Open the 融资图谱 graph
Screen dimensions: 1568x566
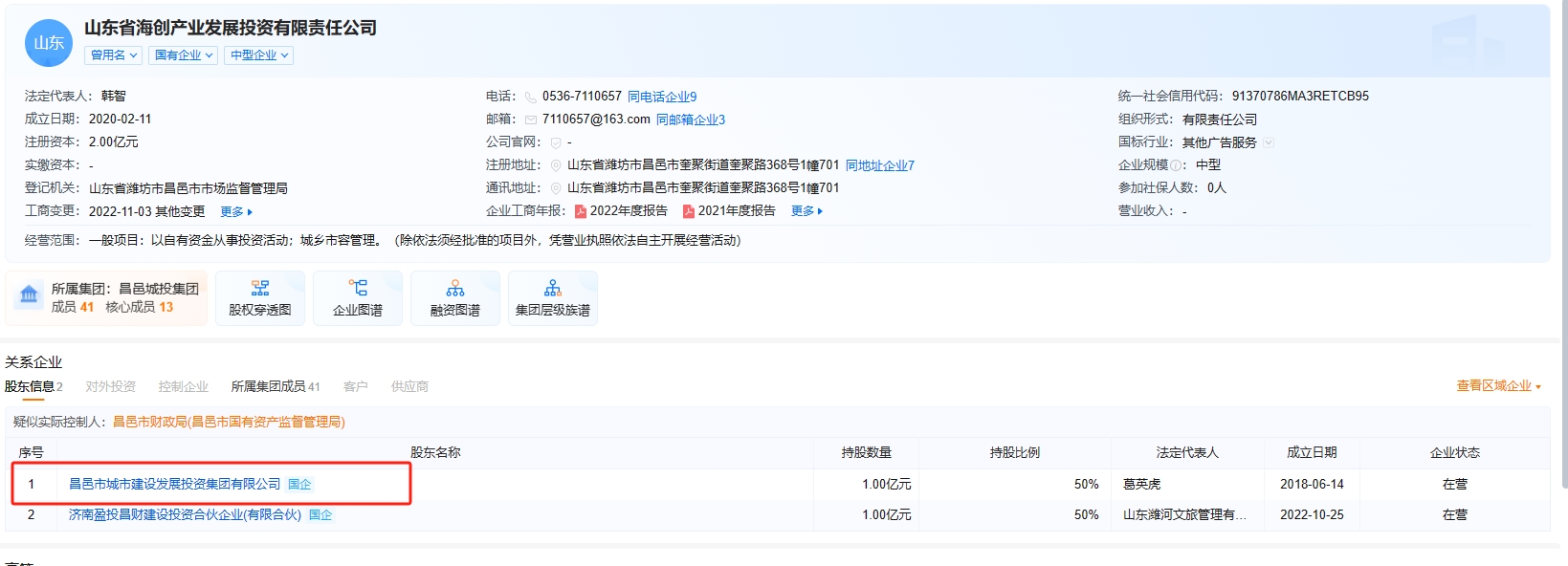[x=455, y=298]
